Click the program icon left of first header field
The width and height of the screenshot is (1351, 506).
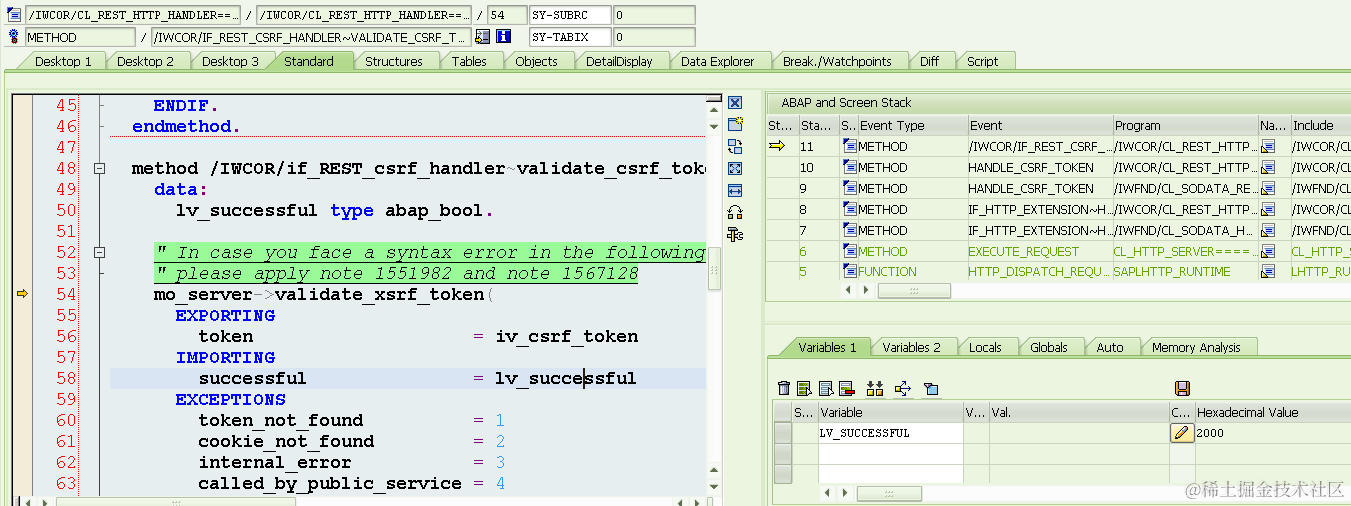click(x=14, y=15)
